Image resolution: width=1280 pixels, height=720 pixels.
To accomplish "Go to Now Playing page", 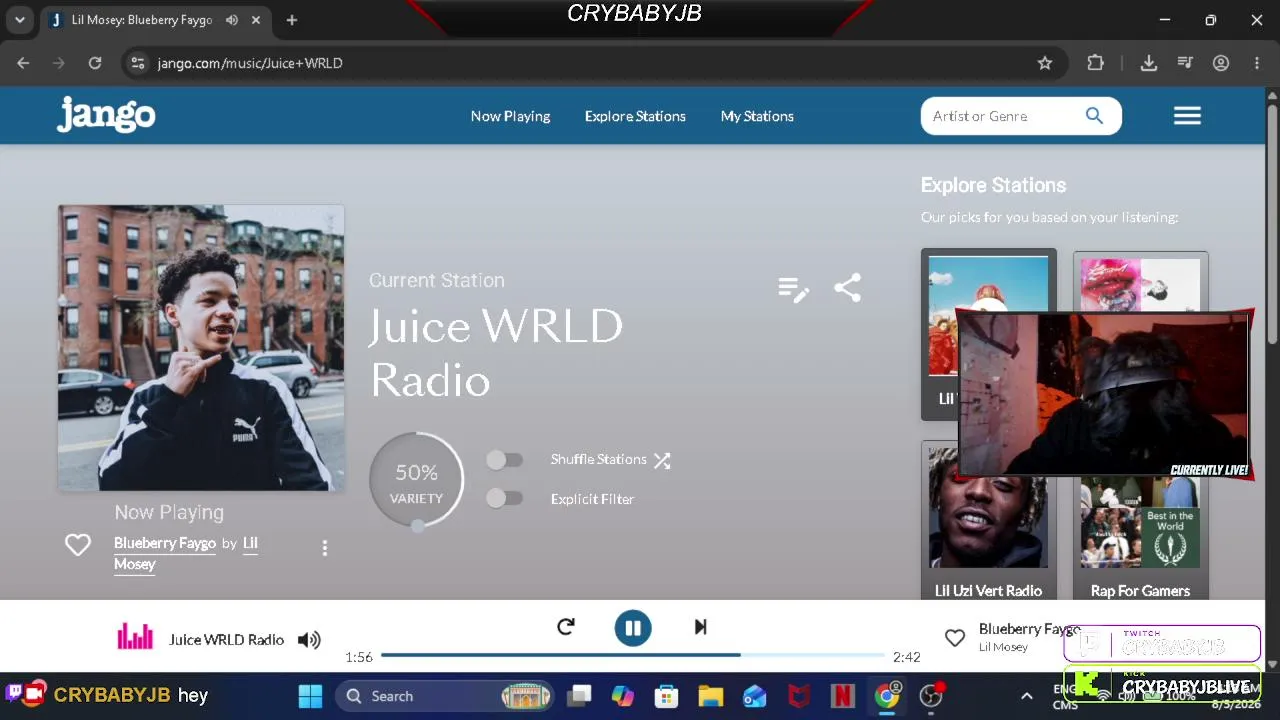I will point(510,116).
